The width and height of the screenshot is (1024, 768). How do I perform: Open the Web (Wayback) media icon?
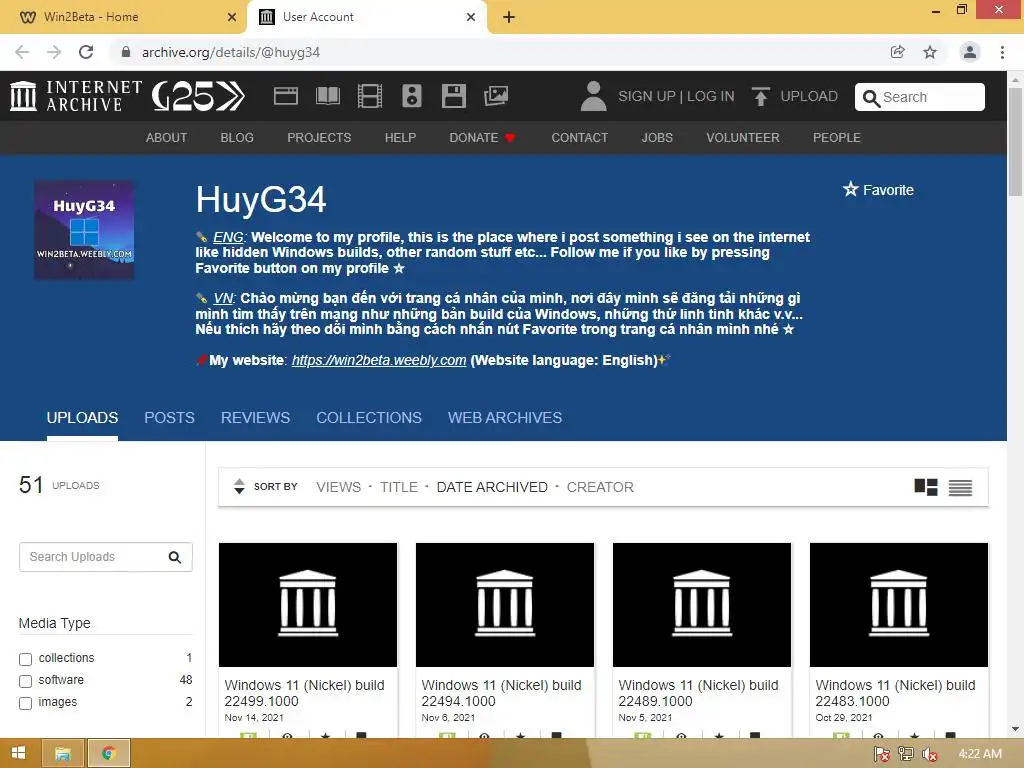click(x=285, y=96)
